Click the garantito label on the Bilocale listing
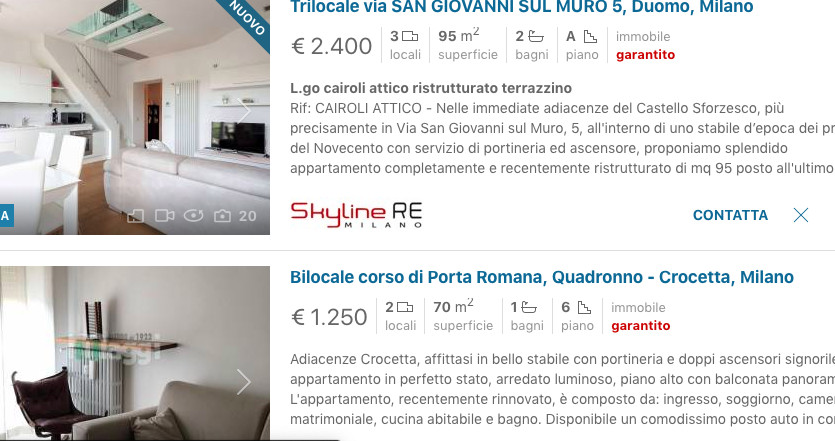The width and height of the screenshot is (835, 441). click(x=641, y=325)
